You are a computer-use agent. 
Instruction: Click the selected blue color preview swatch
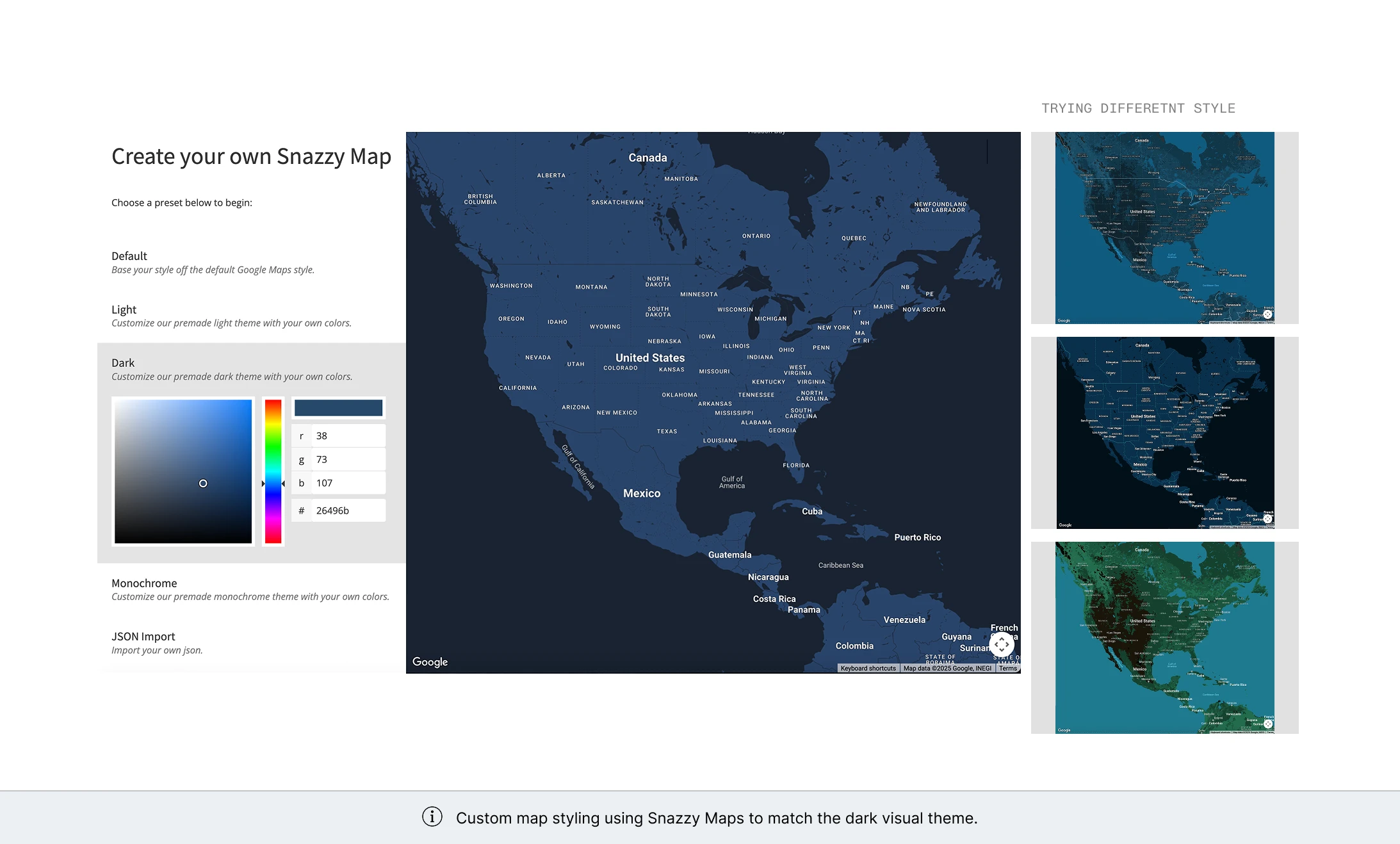(338, 408)
